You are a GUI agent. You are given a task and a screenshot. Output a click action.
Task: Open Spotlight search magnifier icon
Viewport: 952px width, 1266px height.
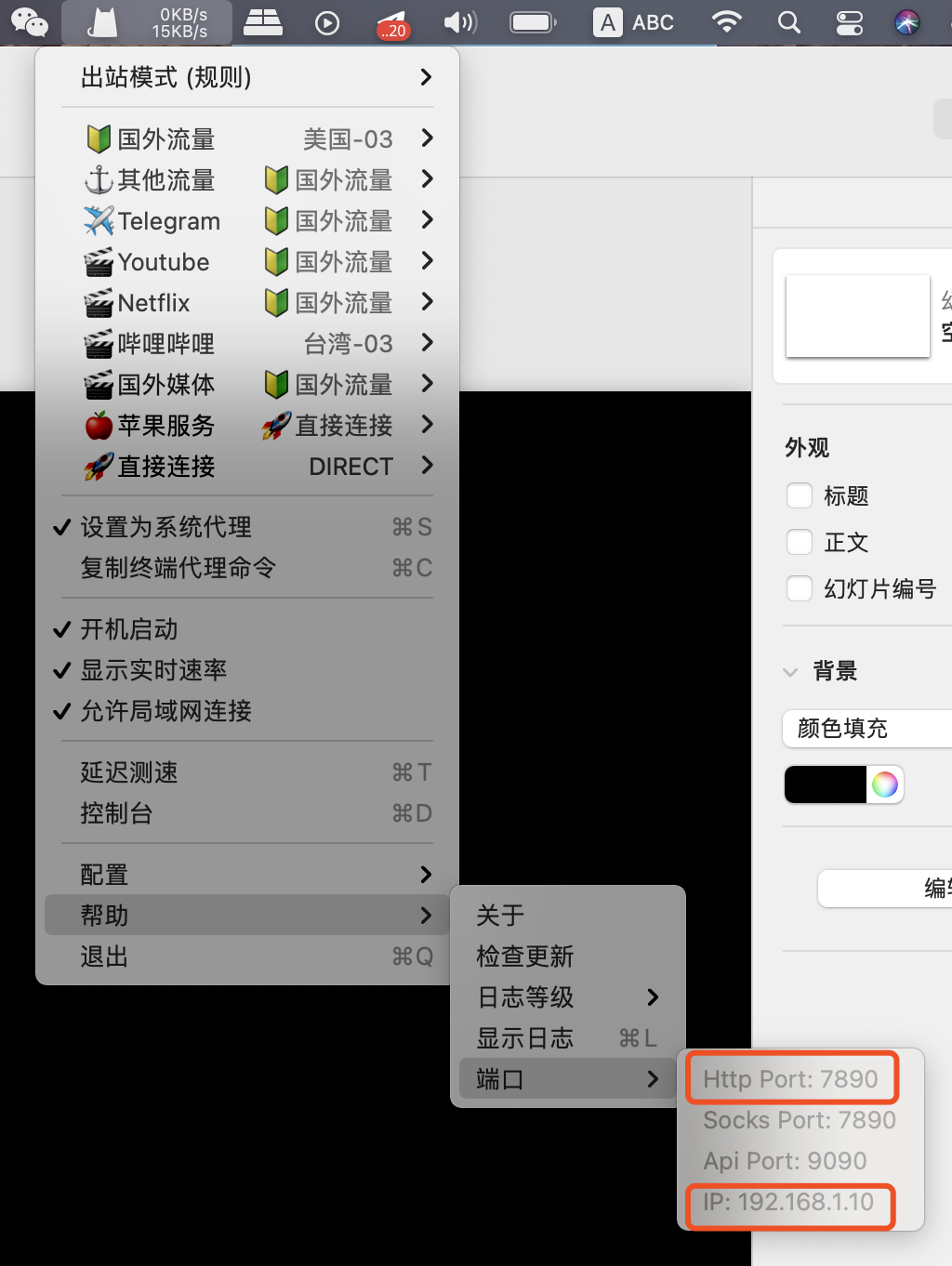pyautogui.click(x=789, y=22)
